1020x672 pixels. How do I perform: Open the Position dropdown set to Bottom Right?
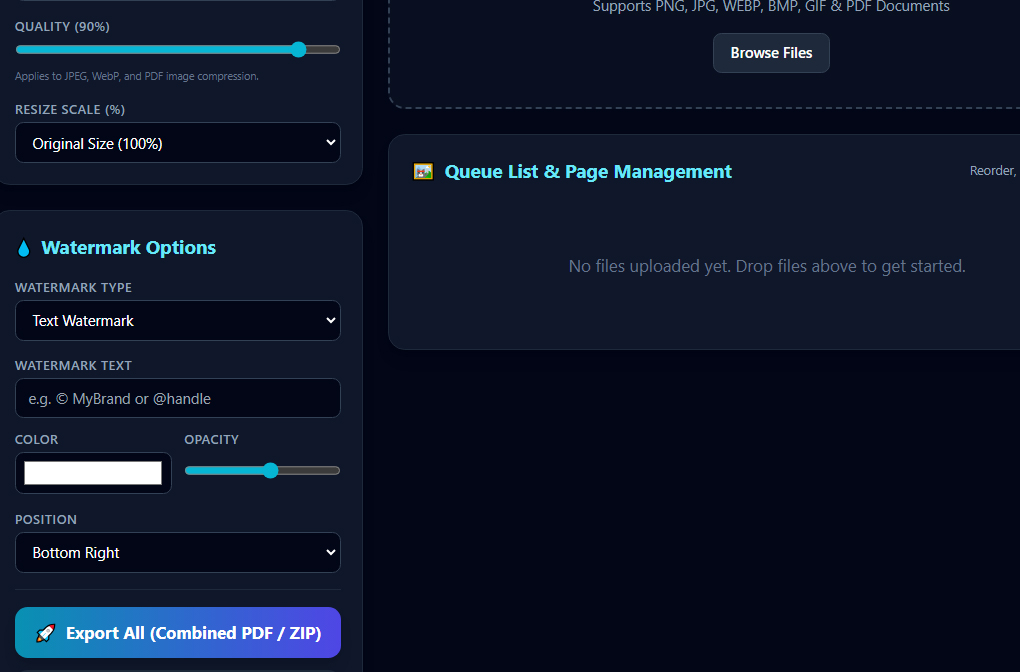tap(178, 553)
